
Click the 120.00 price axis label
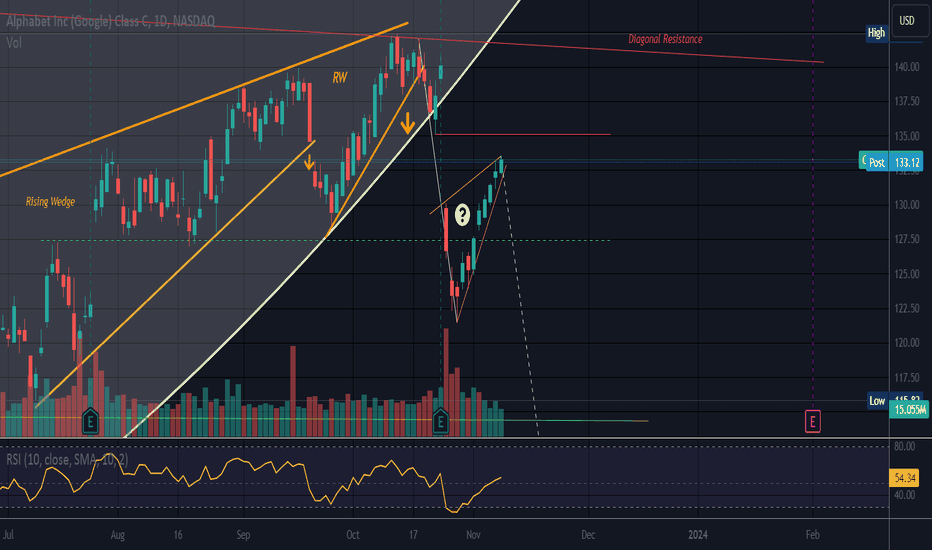point(907,342)
